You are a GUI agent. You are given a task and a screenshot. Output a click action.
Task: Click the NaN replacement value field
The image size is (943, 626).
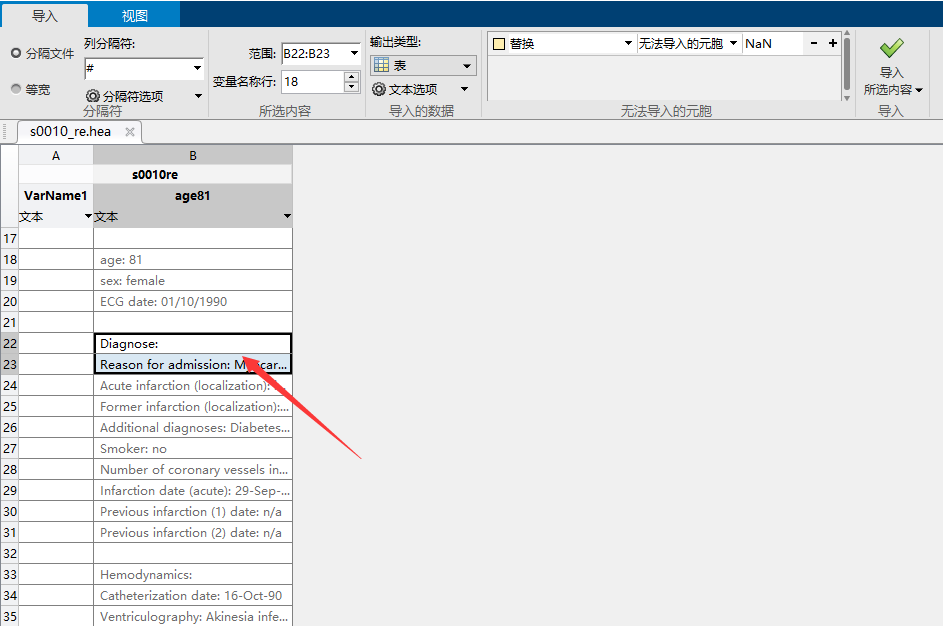[x=773, y=43]
